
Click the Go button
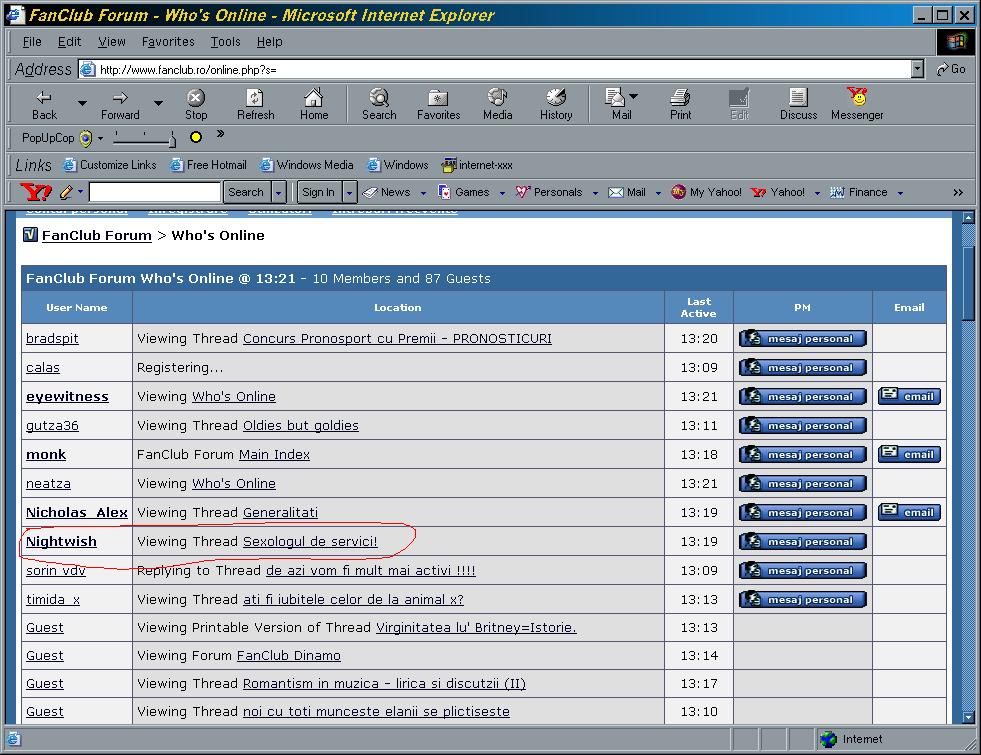pyautogui.click(x=951, y=69)
